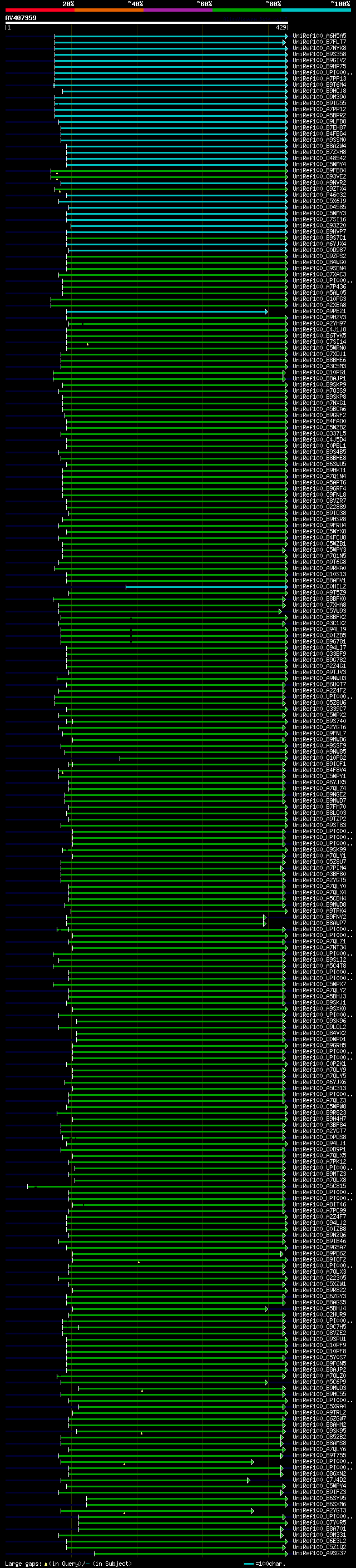Select the UniRef100_C5WRN0 label
Viewport: 356px width, 1568px height.
tap(319, 348)
